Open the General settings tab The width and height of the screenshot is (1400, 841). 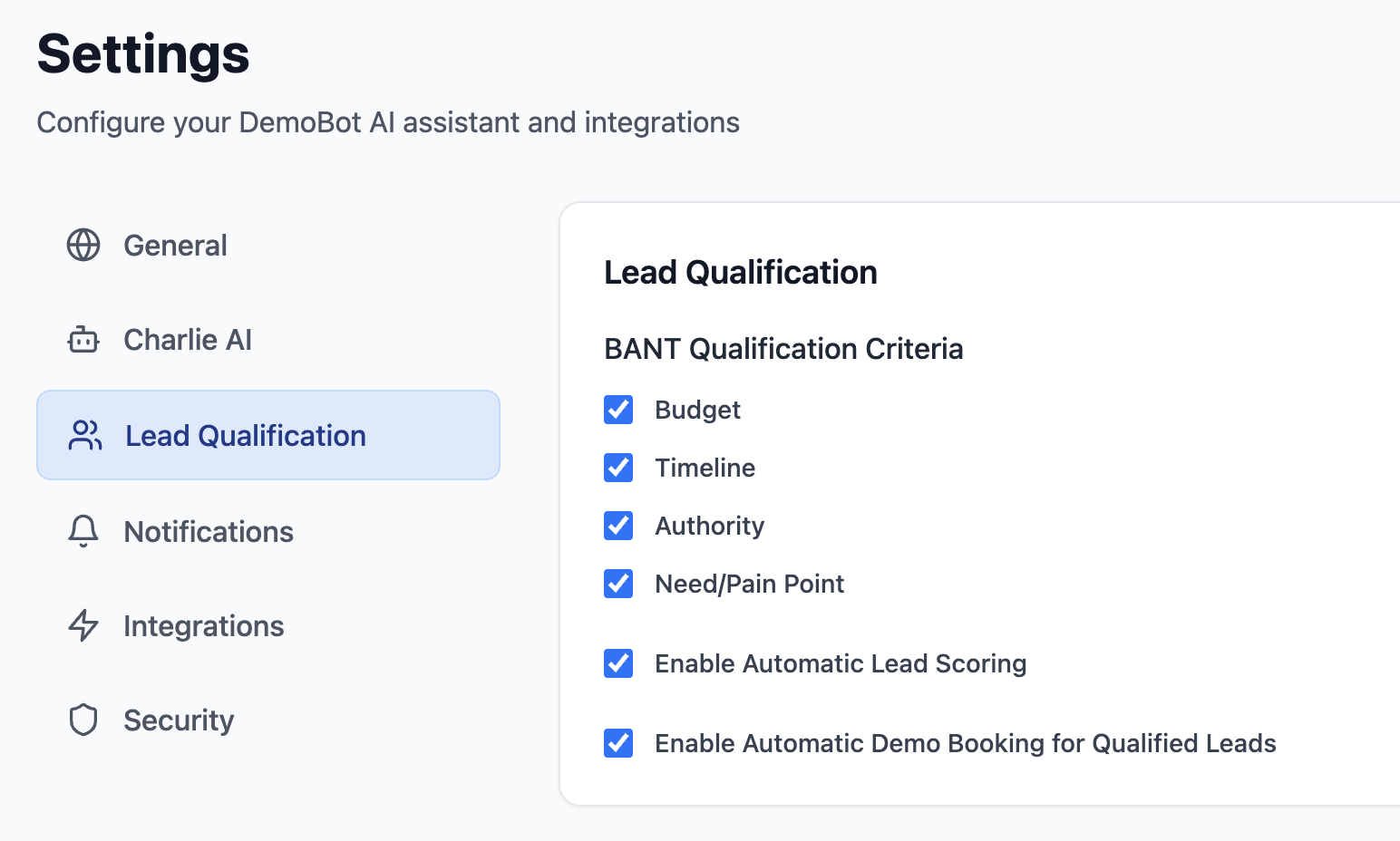pyautogui.click(x=175, y=246)
